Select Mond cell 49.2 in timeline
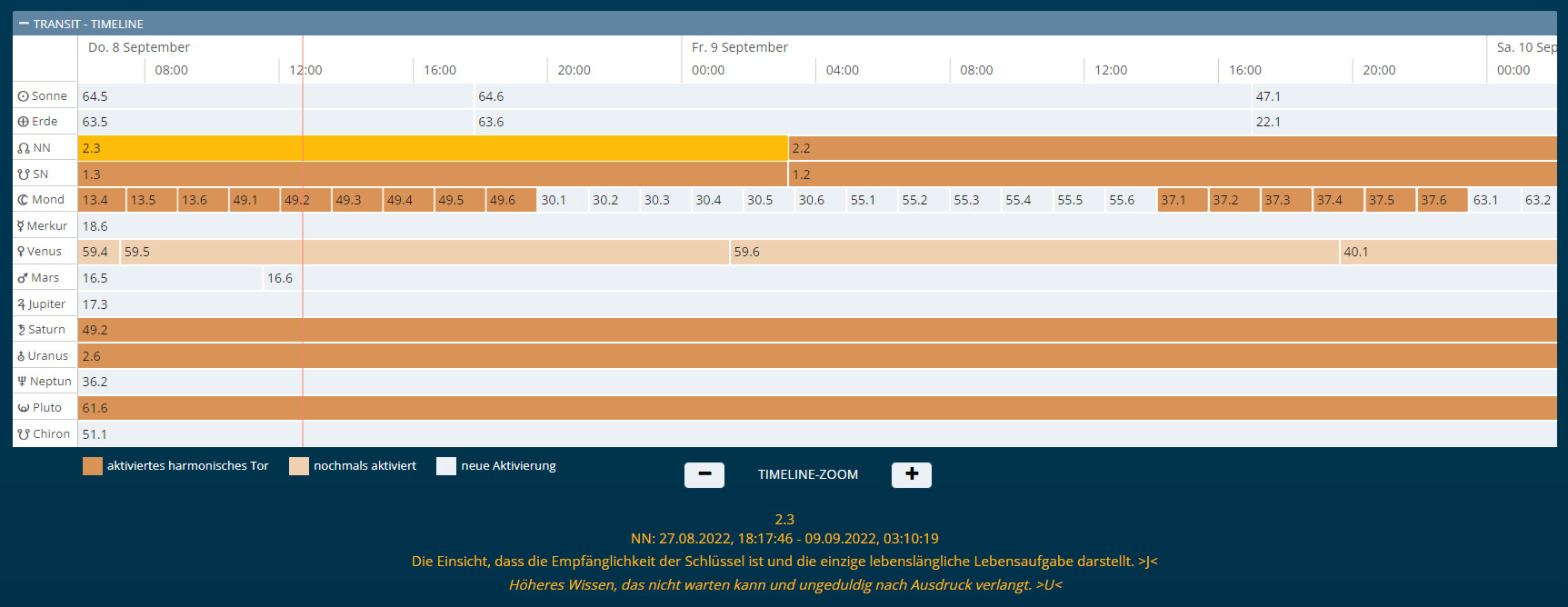 coord(305,200)
